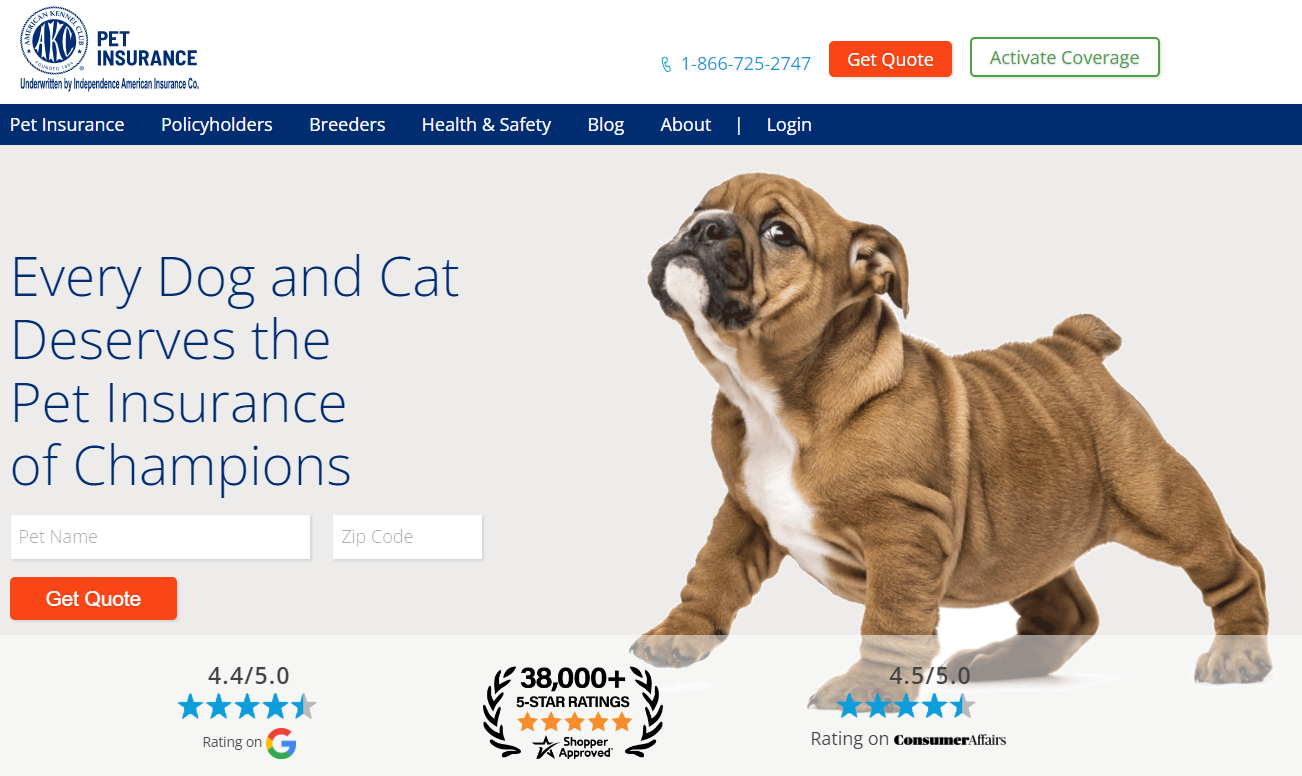
Task: Visit the Blog page
Action: click(606, 125)
